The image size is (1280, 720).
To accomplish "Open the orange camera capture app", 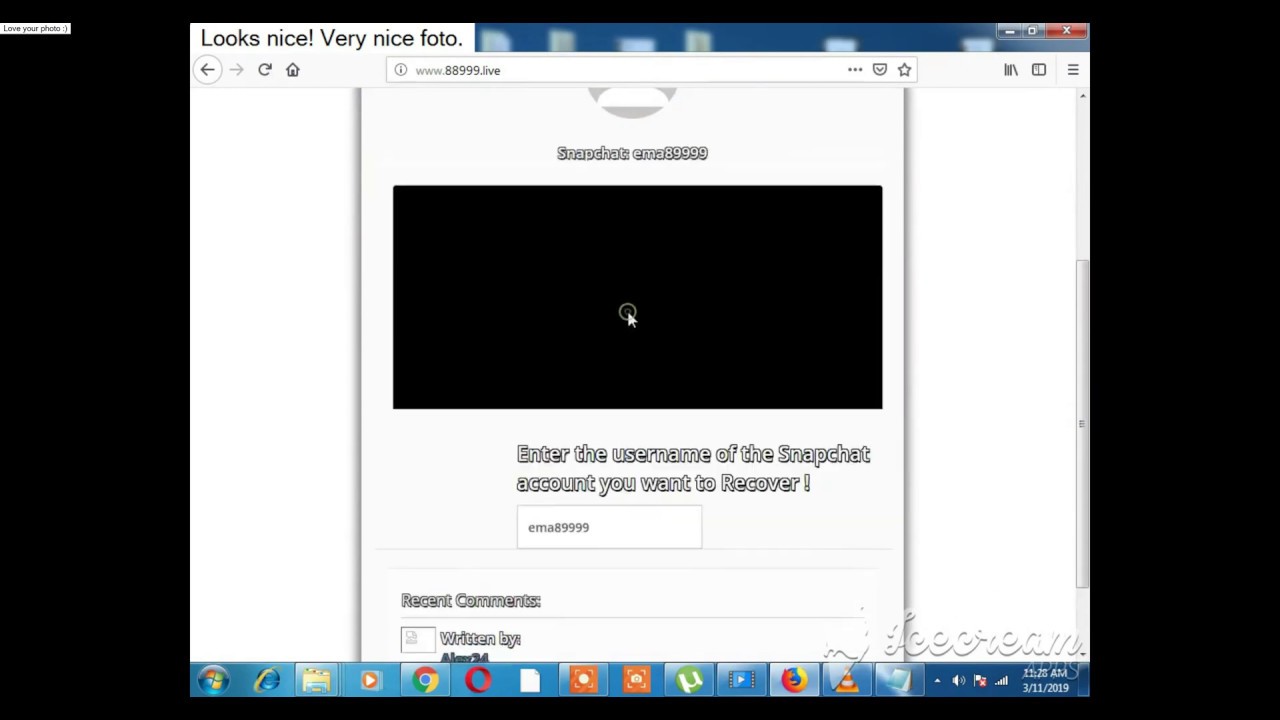I will tap(636, 681).
